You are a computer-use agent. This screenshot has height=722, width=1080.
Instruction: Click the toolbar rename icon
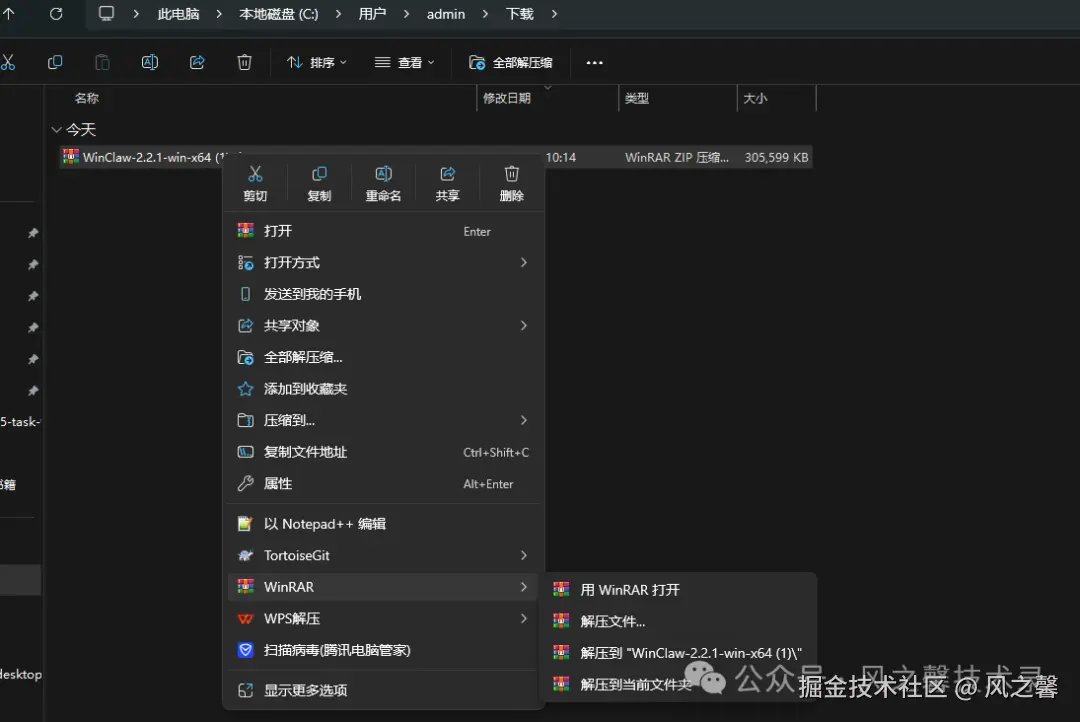149,63
